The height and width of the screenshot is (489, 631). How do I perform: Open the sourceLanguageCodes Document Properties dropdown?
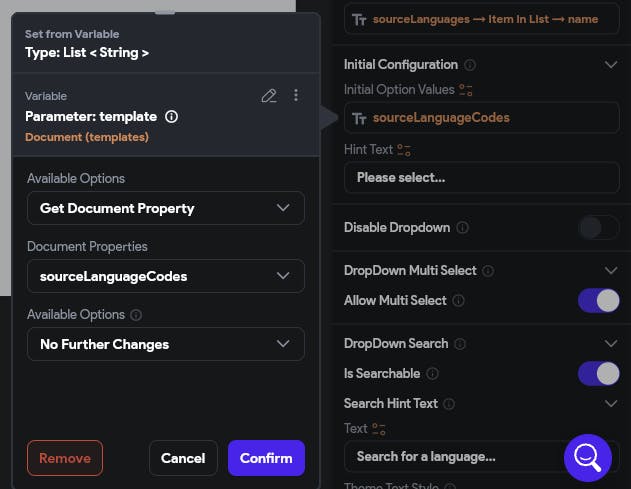pyautogui.click(x=166, y=276)
